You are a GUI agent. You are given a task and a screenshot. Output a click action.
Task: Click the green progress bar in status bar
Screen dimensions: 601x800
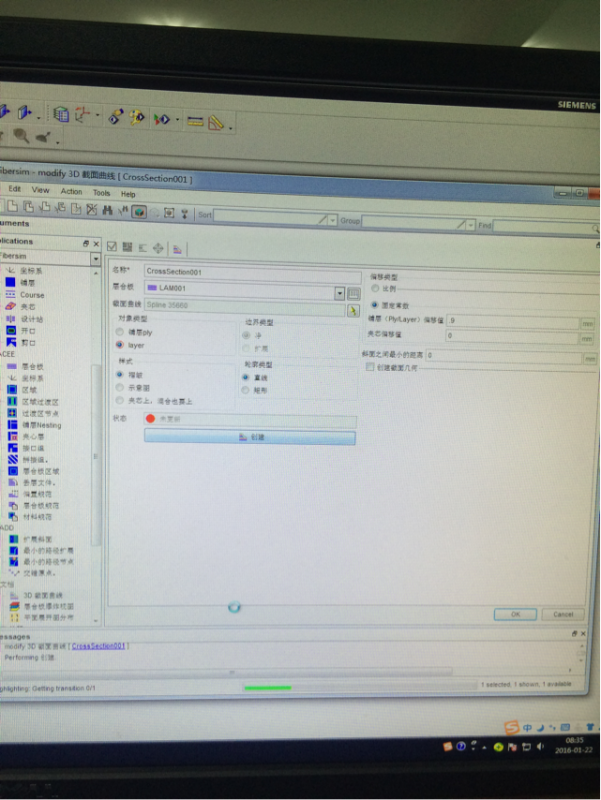(x=267, y=688)
